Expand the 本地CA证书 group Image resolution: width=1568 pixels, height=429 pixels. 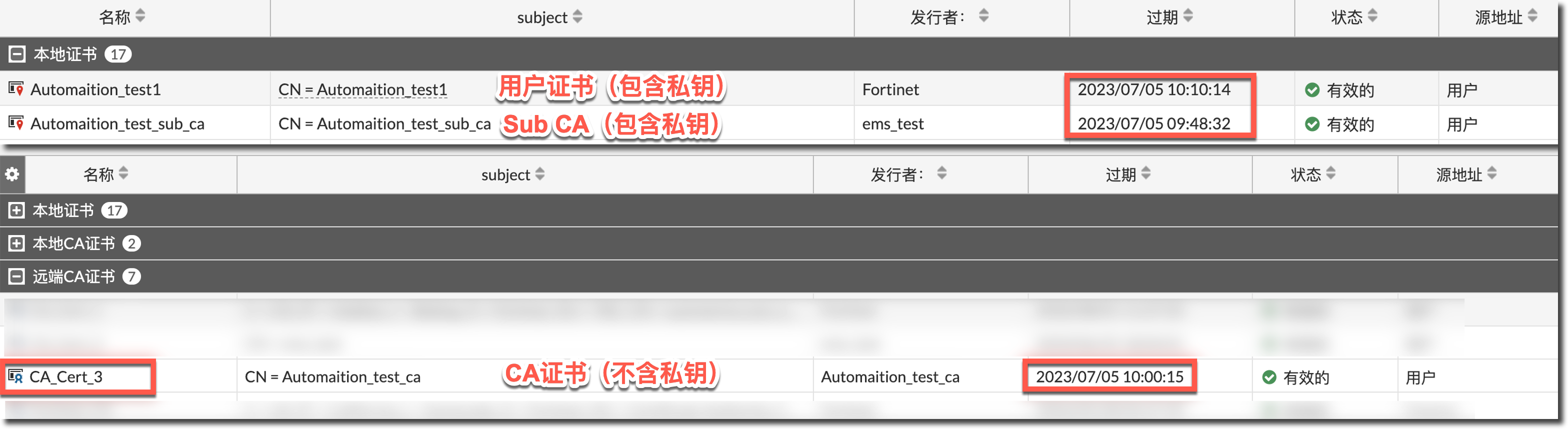point(16,243)
